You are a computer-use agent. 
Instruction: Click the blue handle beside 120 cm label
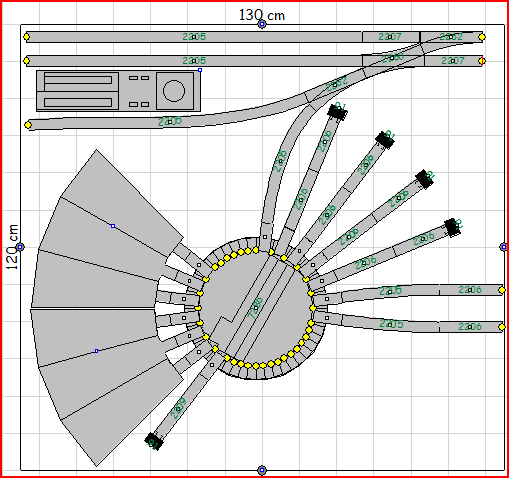pos(20,247)
